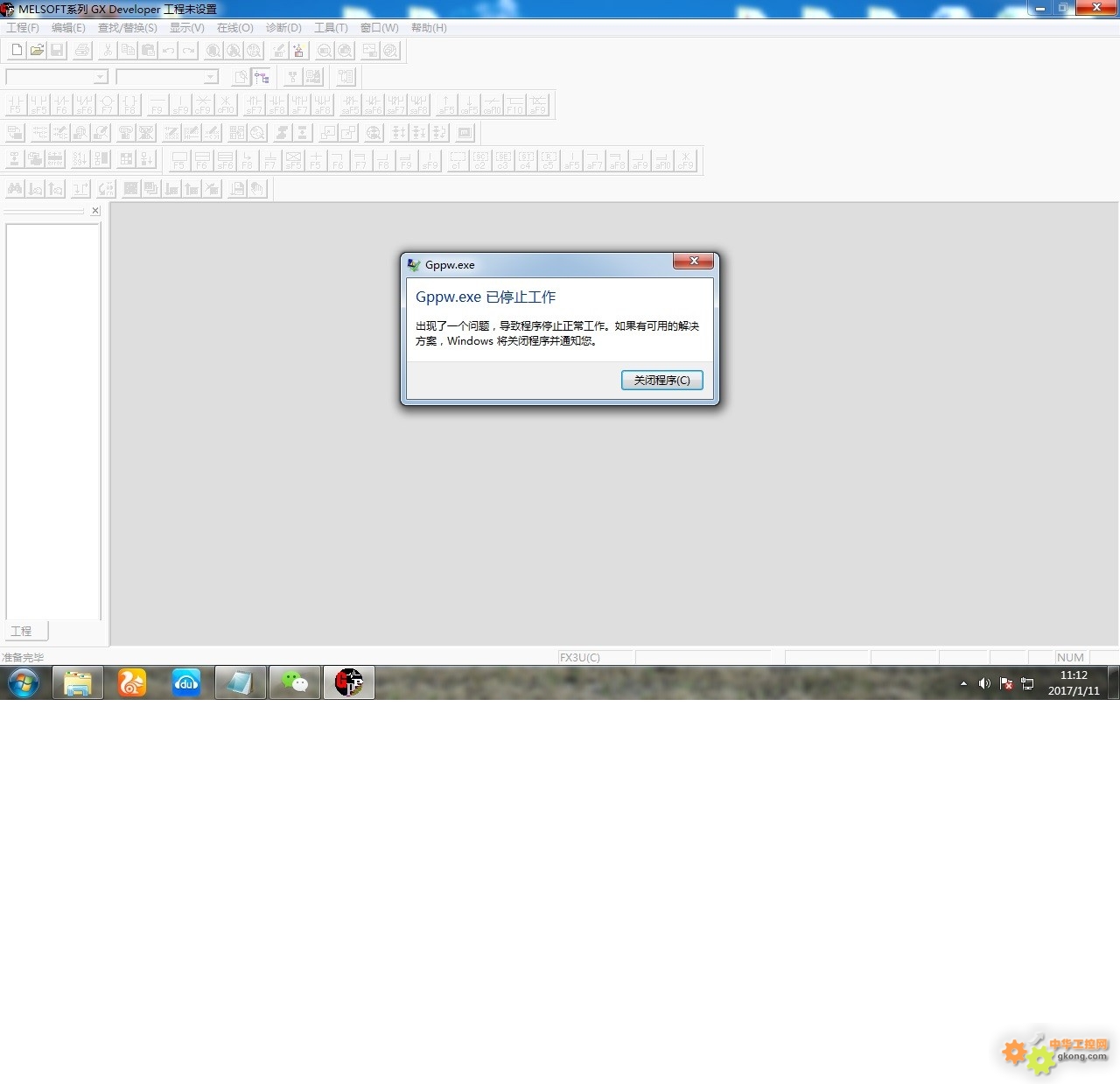This screenshot has width=1120, height=1084.
Task: Open the 显示(V) menu
Action: [x=187, y=28]
